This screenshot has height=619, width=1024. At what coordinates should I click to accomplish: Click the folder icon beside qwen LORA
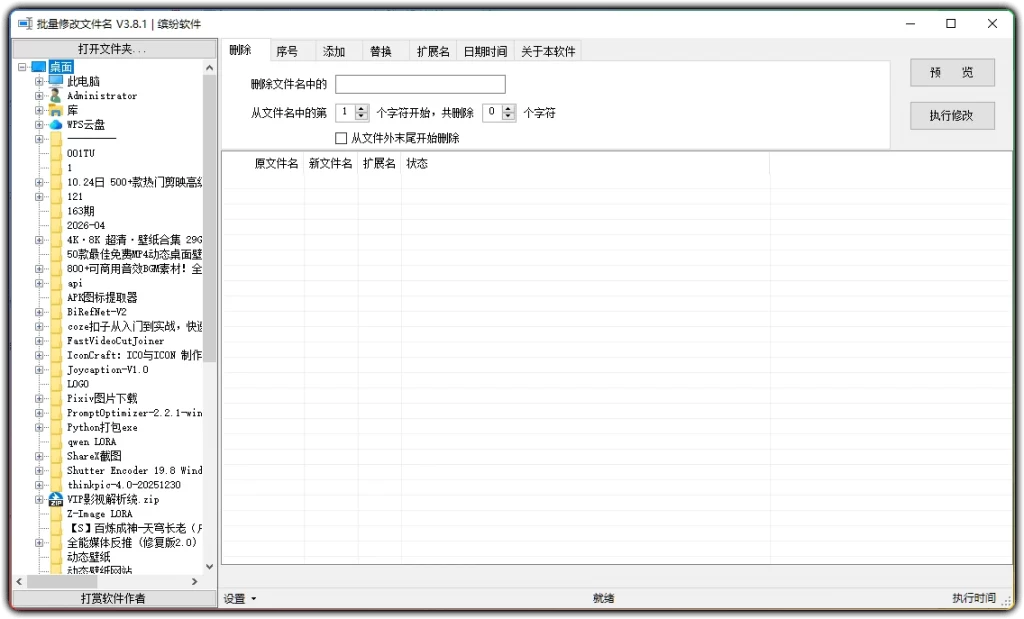[x=54, y=441]
